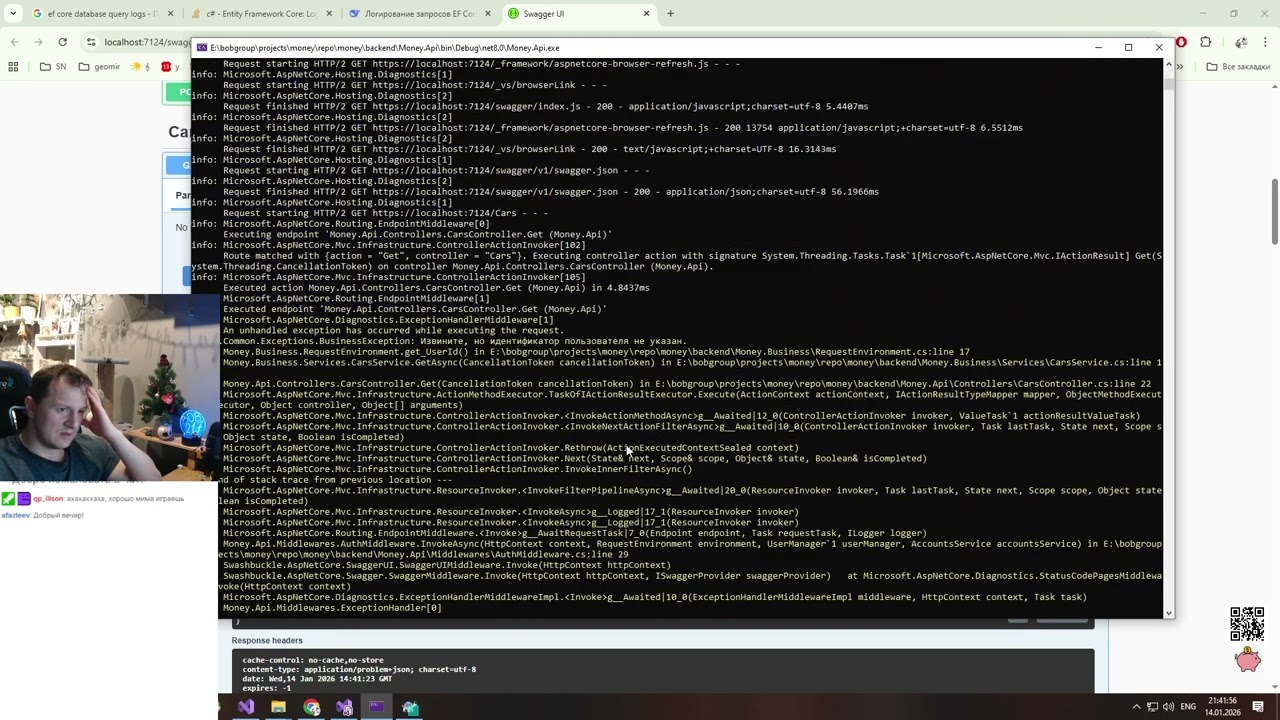The width and height of the screenshot is (1280, 720).
Task: Open the Chrome apps grid shortcut
Action: 13,67
